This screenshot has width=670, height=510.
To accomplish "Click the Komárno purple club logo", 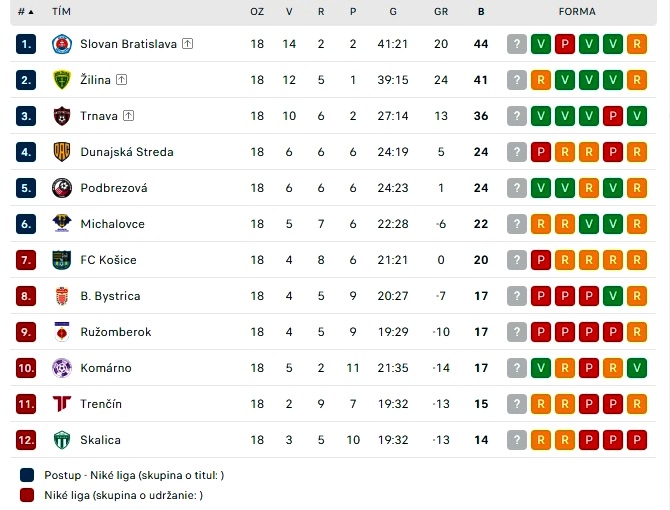I will (x=62, y=368).
